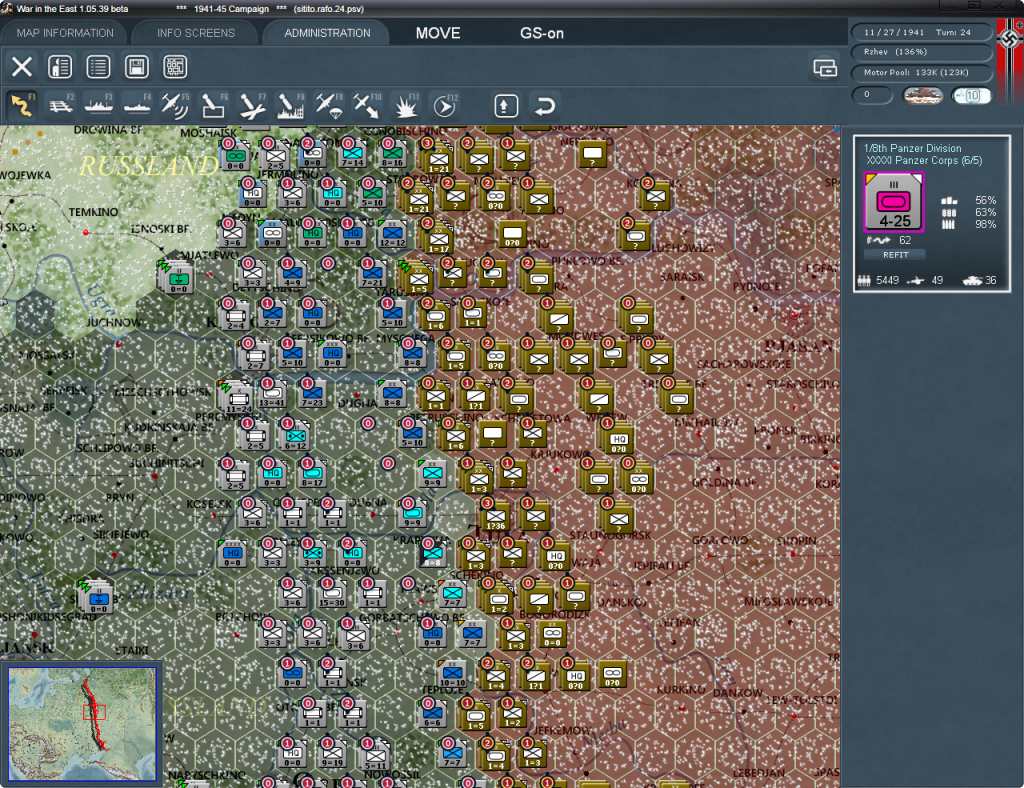Click the snowy weather pill showing 10
Image resolution: width=1024 pixels, height=788 pixels.
971,95
